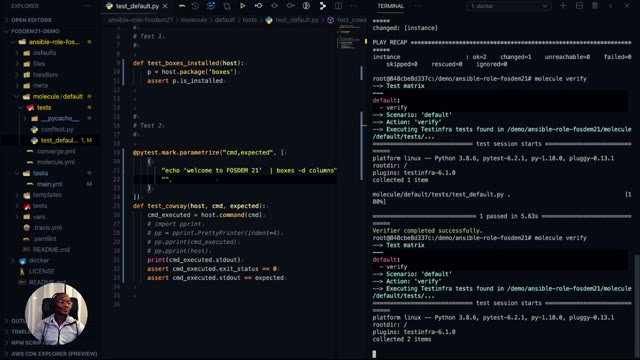Open file history timeline icon in editor toolbar

tap(195, 6)
